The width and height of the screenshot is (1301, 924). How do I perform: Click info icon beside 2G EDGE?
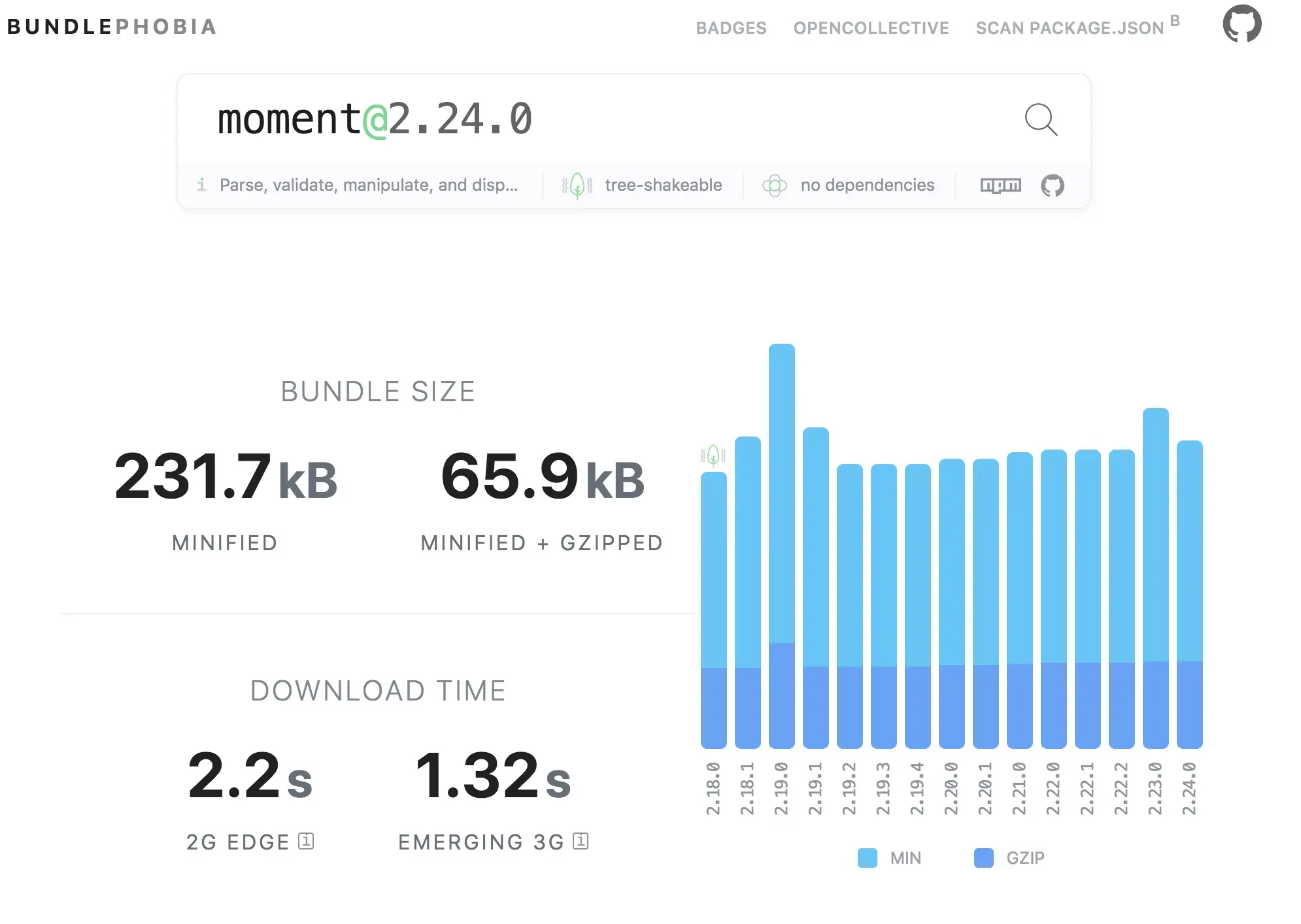(306, 841)
